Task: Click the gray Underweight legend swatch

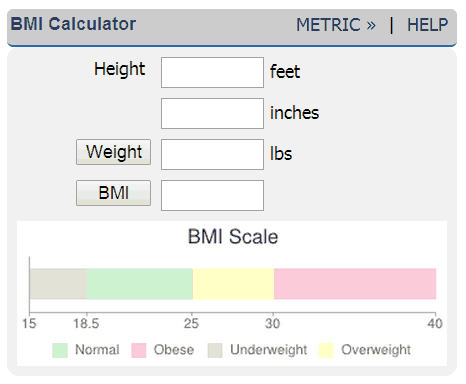Action: point(215,350)
